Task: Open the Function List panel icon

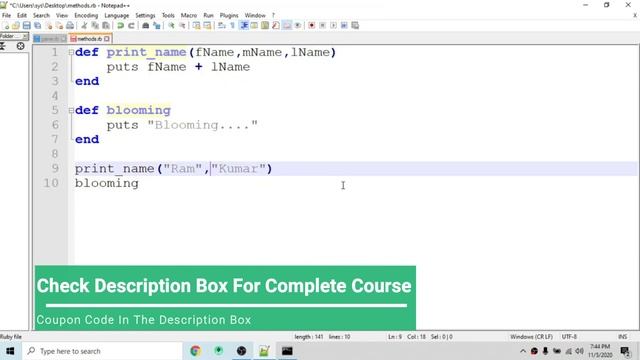Action: (x=276, y=25)
